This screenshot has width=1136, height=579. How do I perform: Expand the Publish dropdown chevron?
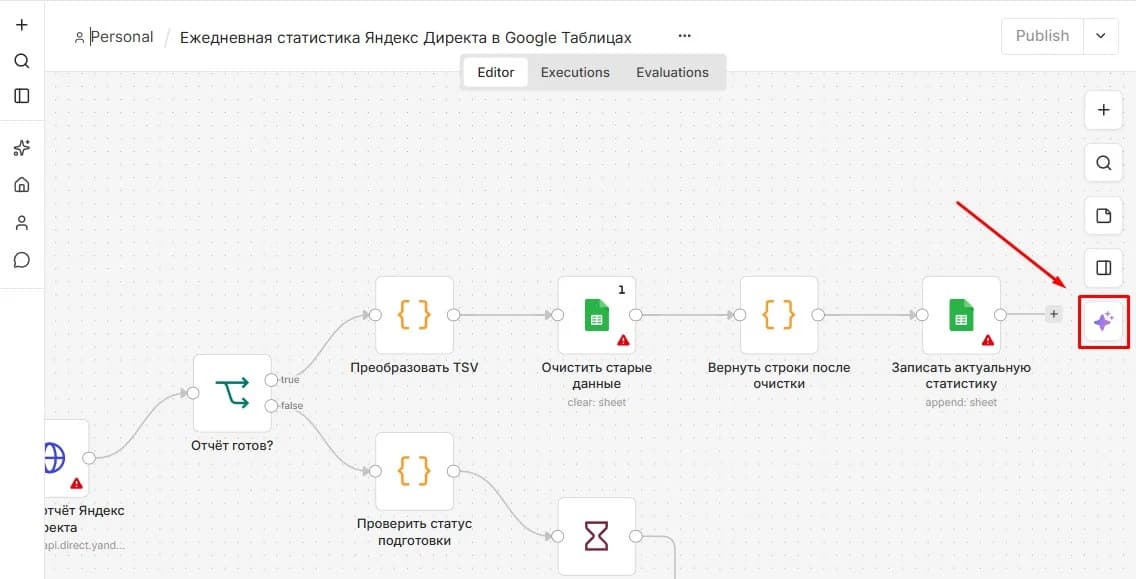tap(1101, 36)
